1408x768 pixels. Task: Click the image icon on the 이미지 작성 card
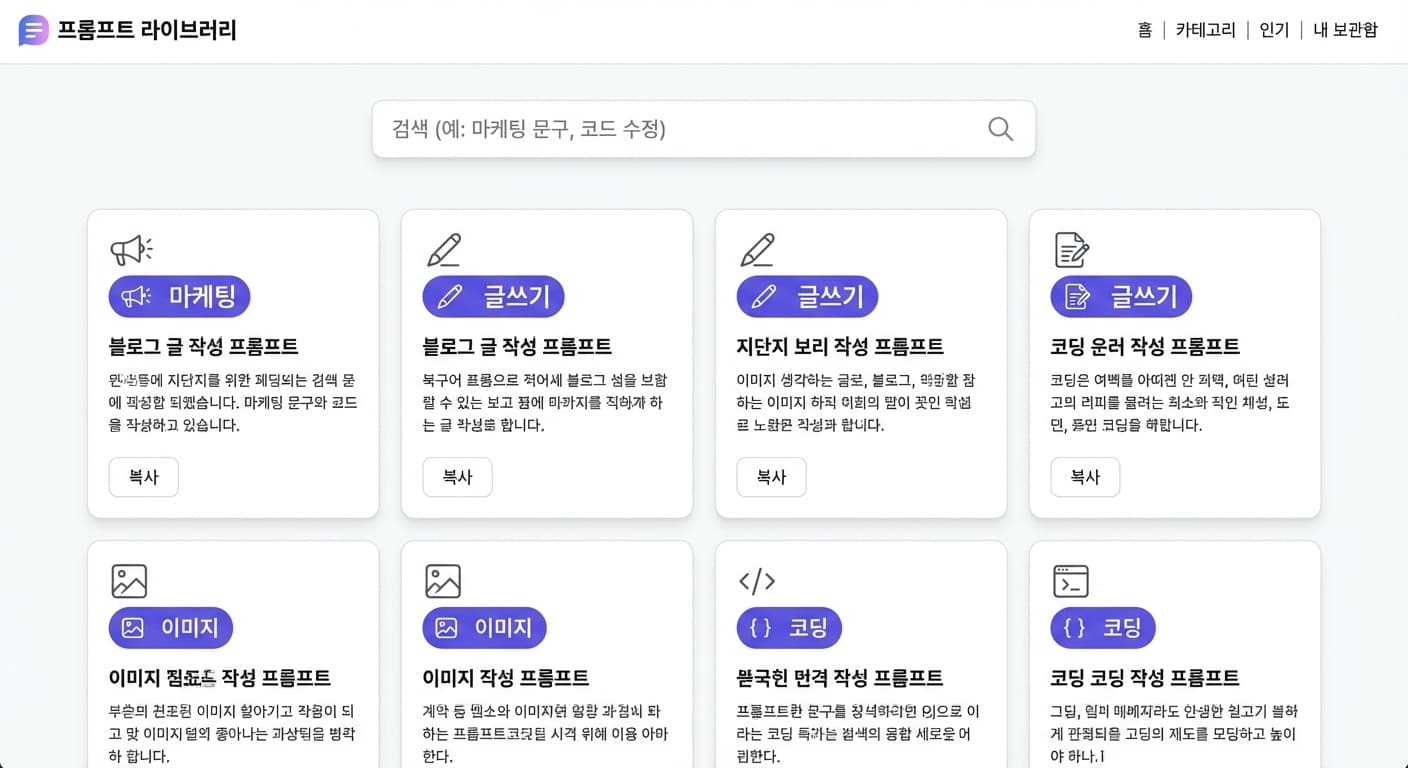coord(444,580)
